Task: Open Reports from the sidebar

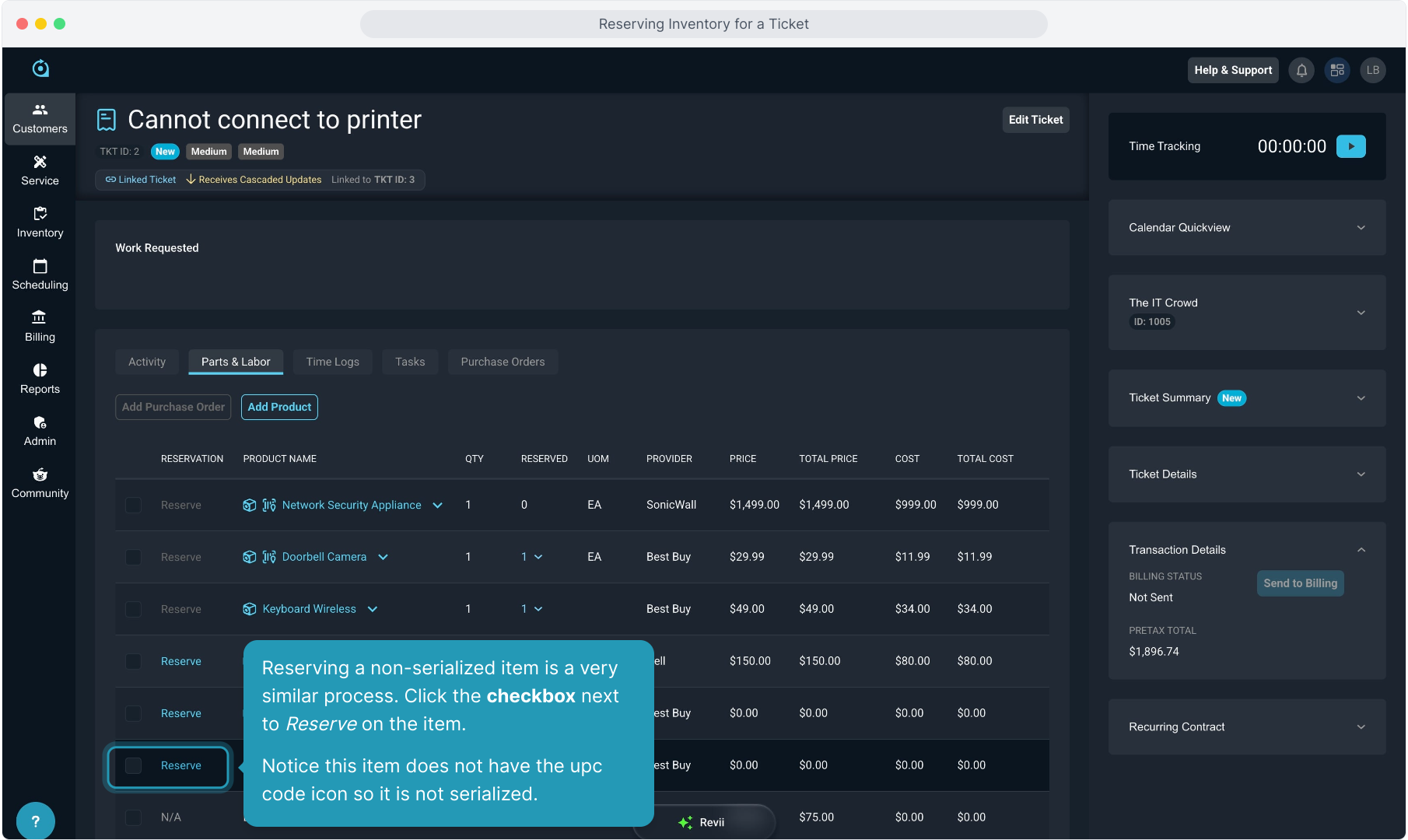Action: 40,379
